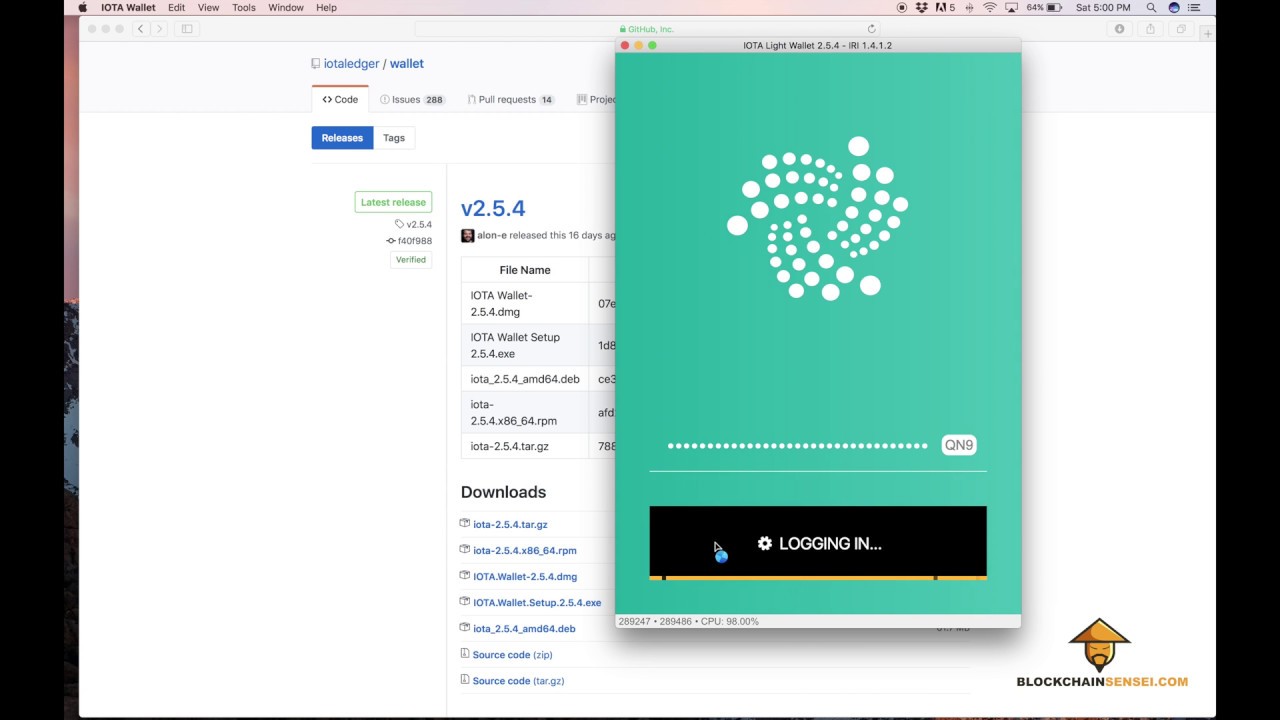Open the alon-e author link
Viewport: 1280px width, 720px height.
[491, 236]
